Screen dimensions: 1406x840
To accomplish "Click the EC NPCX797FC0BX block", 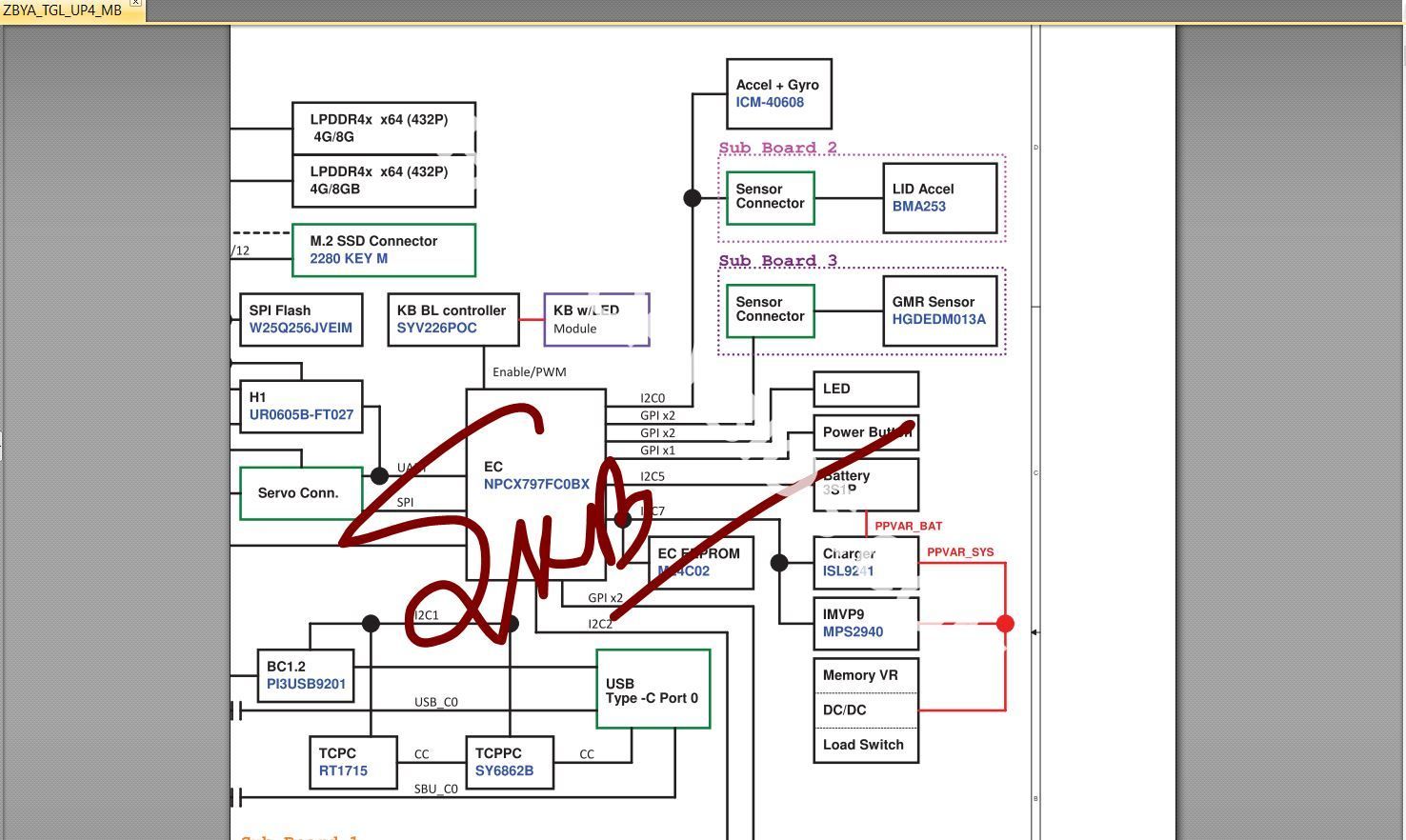I will pyautogui.click(x=536, y=484).
